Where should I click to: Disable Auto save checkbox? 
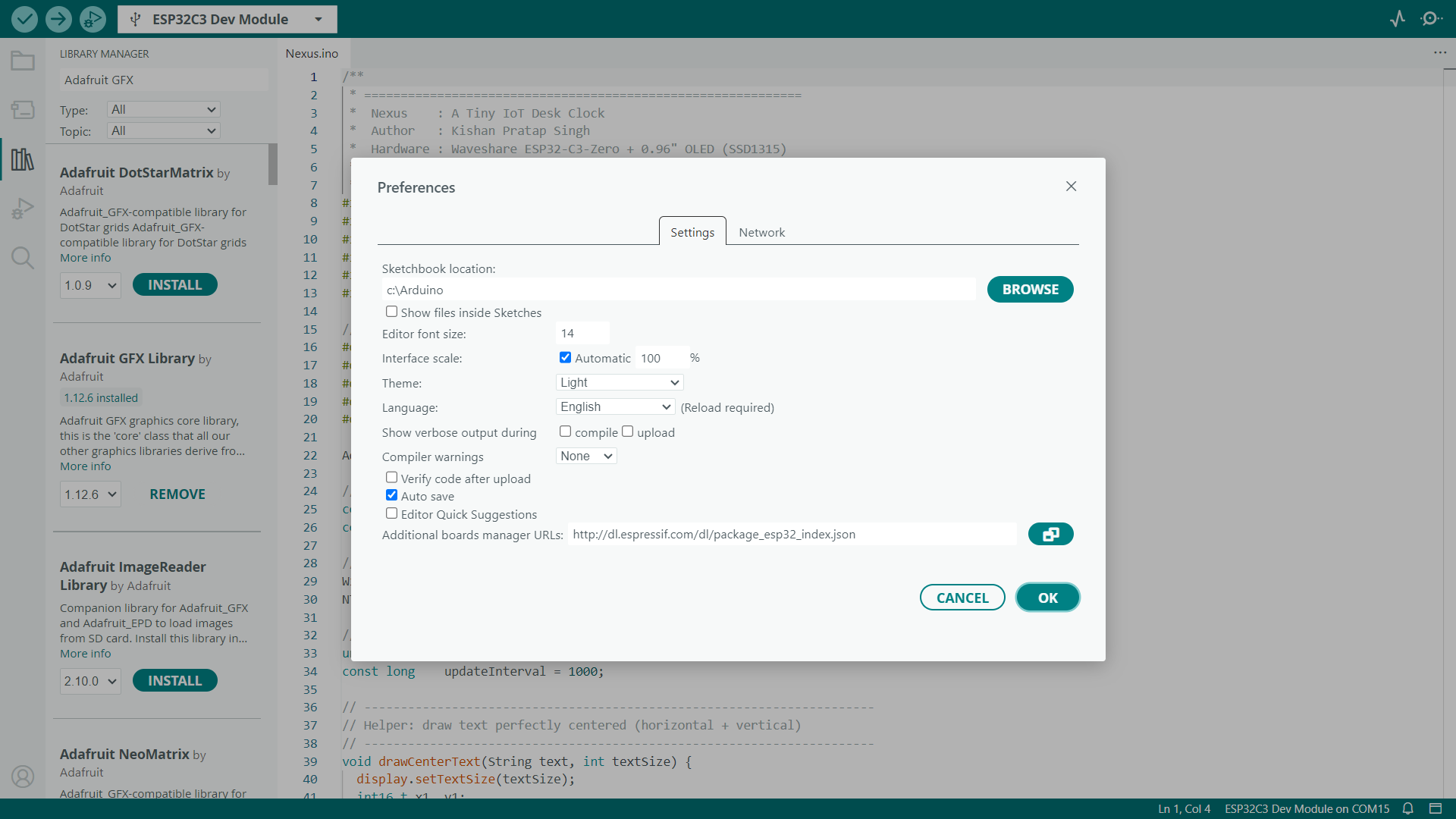(x=391, y=495)
